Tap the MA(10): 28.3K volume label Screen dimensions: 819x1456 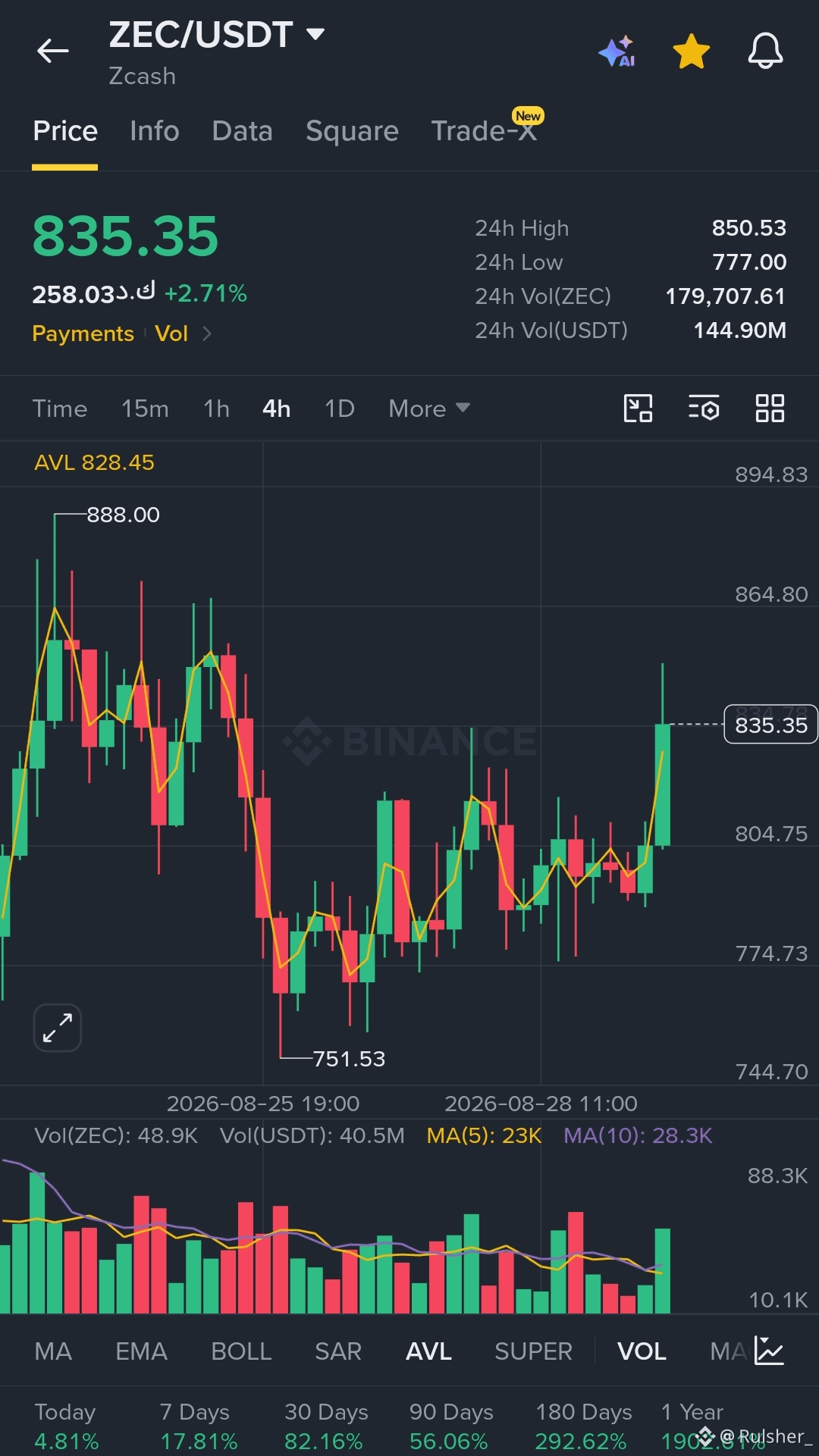click(638, 1135)
